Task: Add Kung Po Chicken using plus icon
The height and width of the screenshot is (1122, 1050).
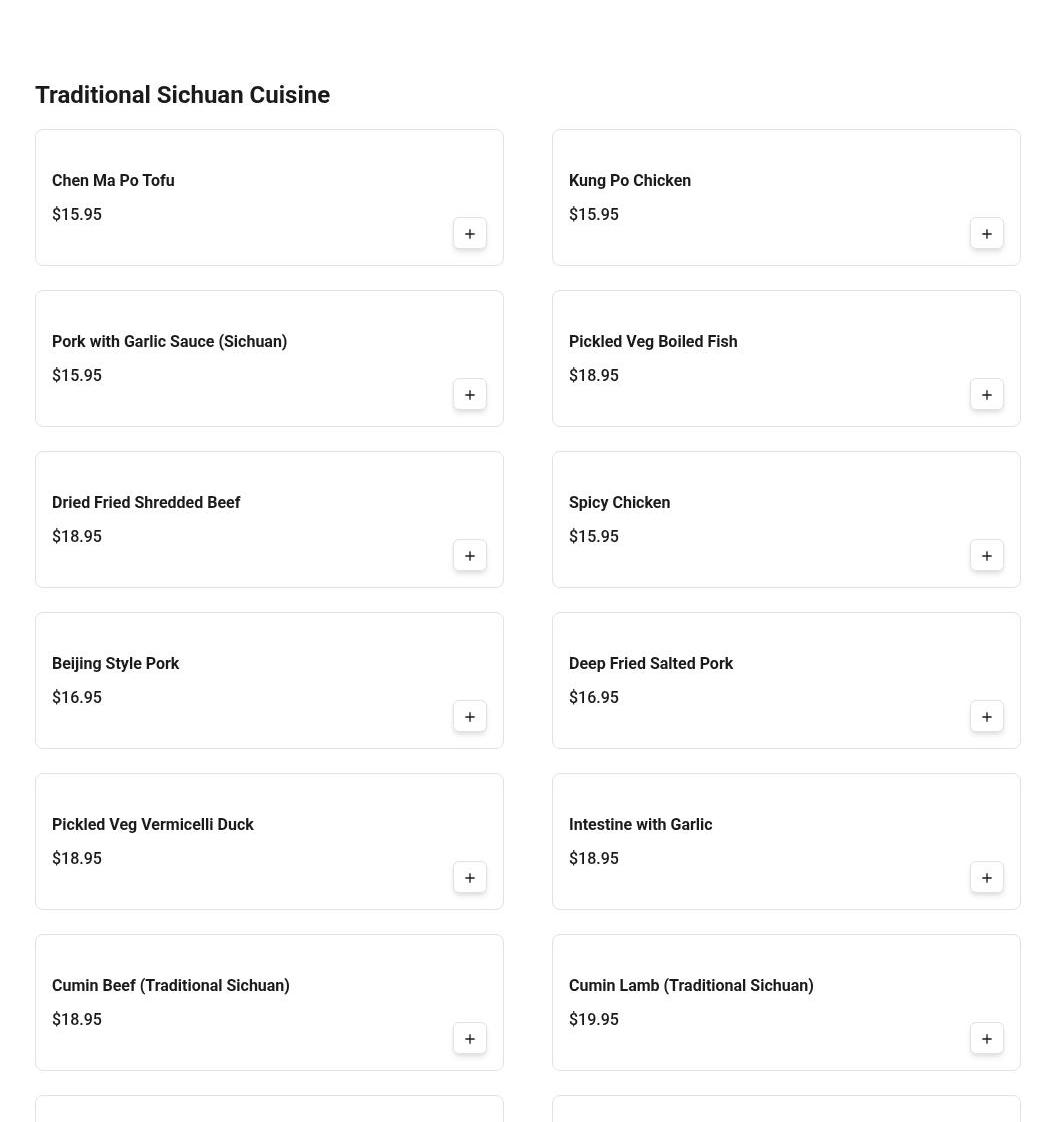Action: pos(987,234)
